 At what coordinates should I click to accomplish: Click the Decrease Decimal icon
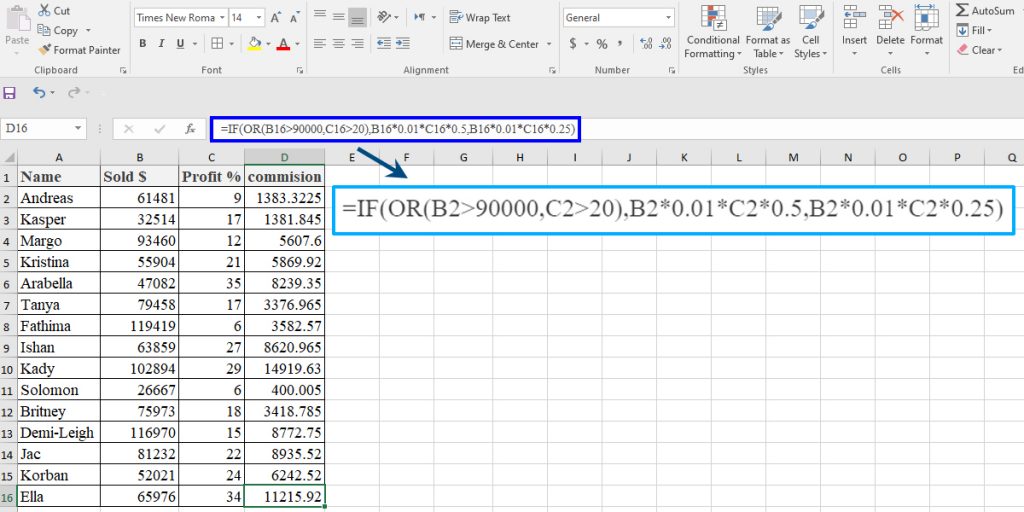tap(665, 44)
